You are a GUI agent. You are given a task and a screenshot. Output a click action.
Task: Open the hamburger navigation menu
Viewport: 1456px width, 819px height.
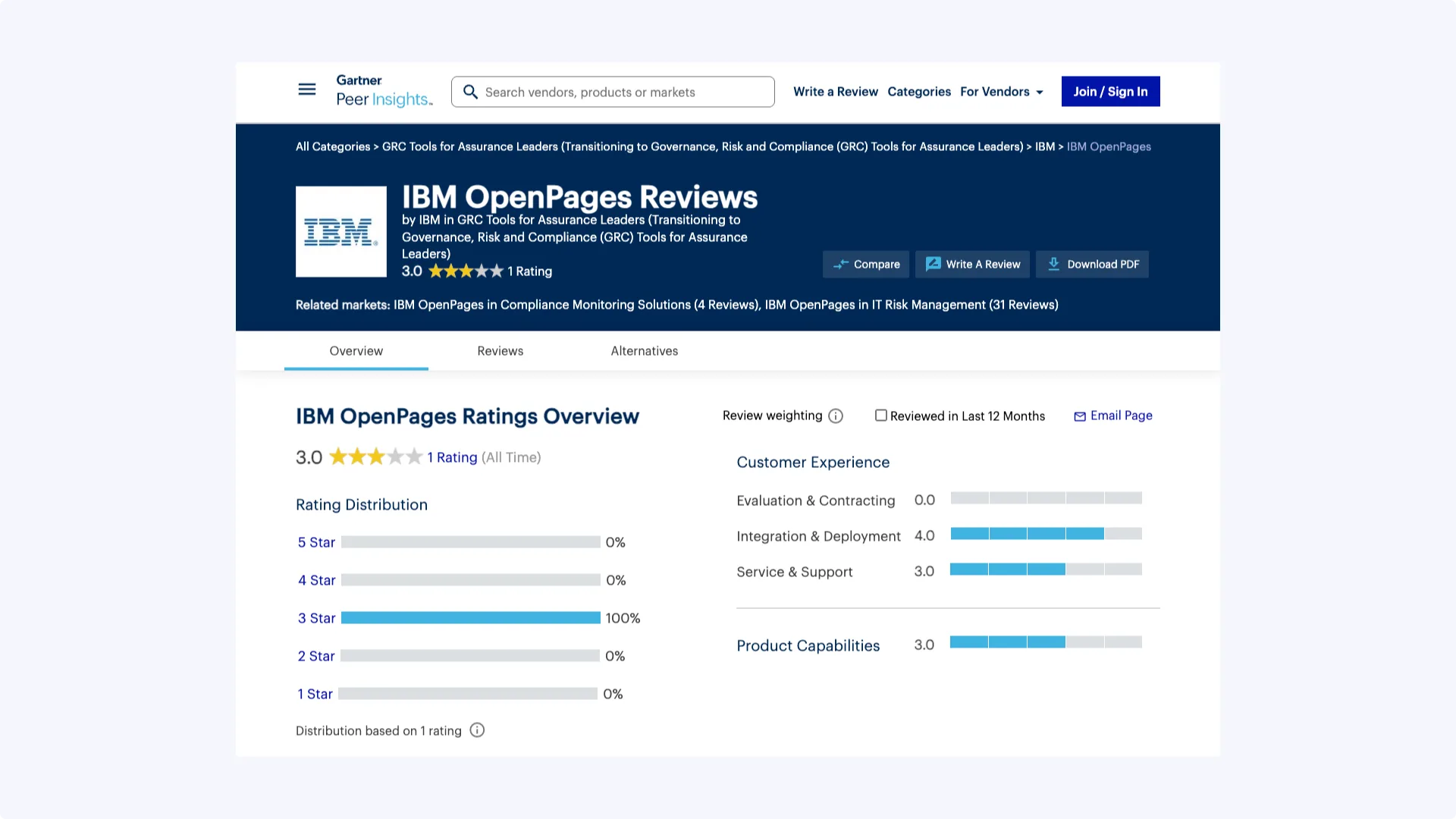coord(306,89)
